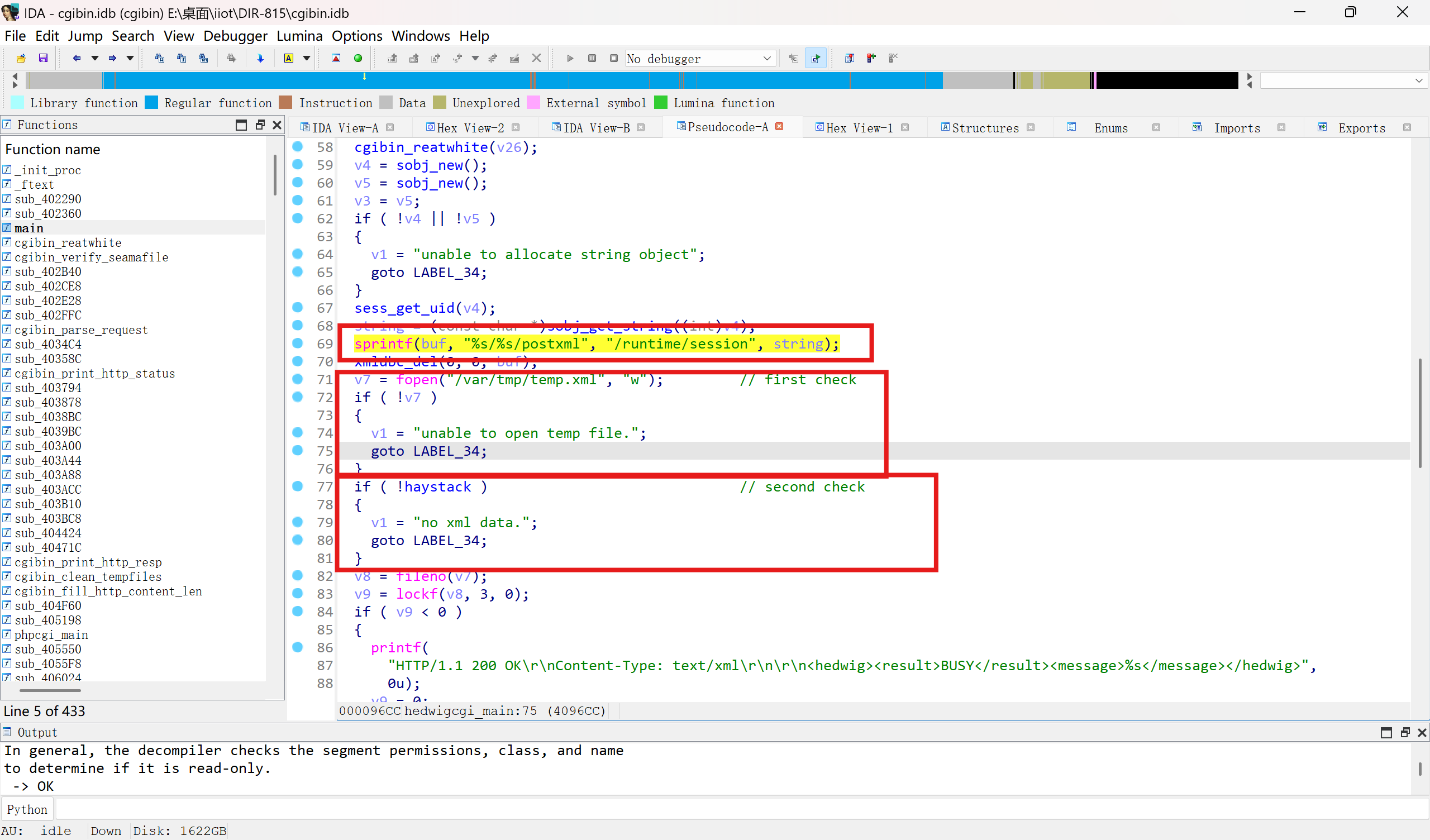1430x840 pixels.
Task: Open the No debugger dropdown
Action: coord(766,59)
